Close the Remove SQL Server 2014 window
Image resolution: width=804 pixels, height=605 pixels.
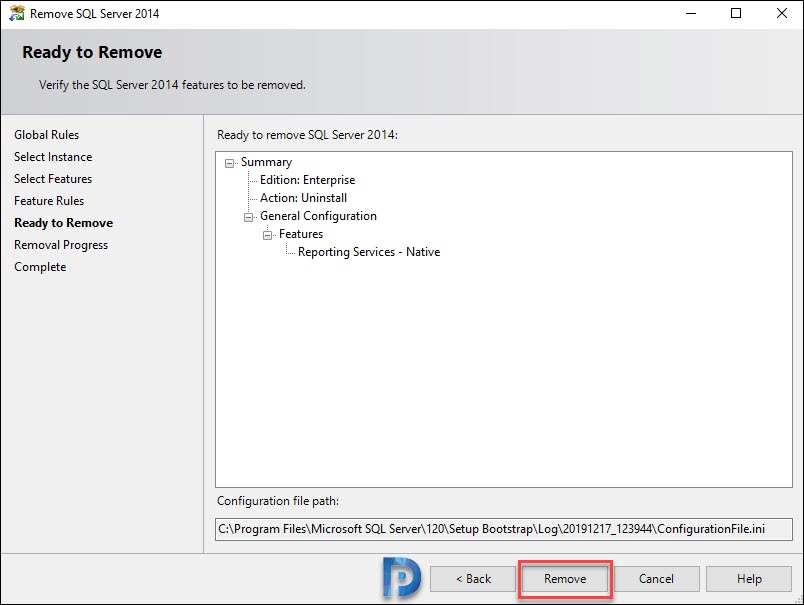(x=781, y=13)
